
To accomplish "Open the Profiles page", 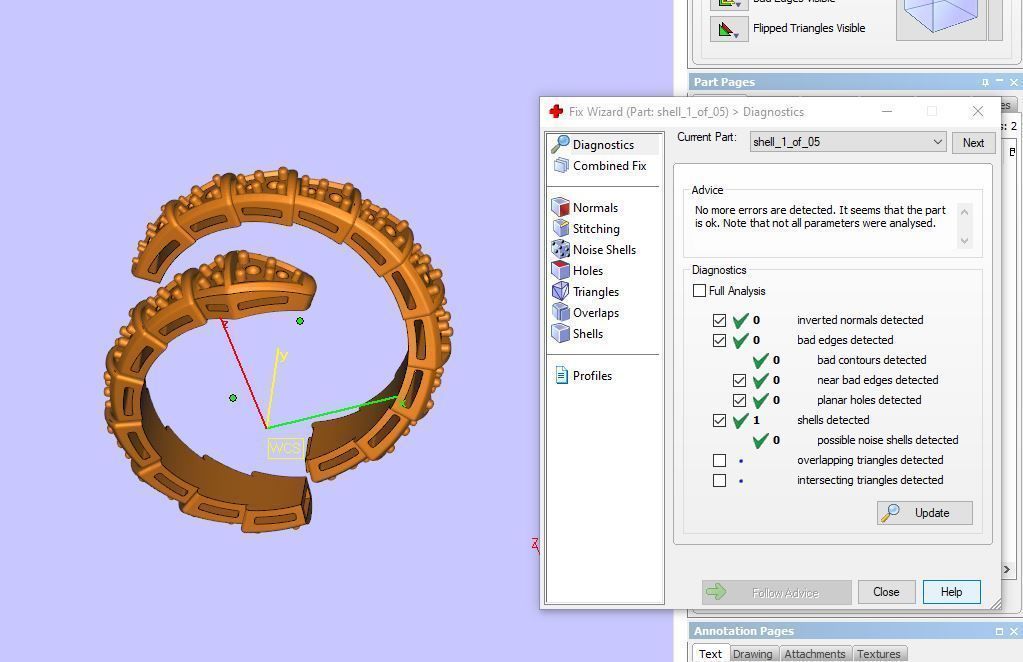I will click(583, 375).
